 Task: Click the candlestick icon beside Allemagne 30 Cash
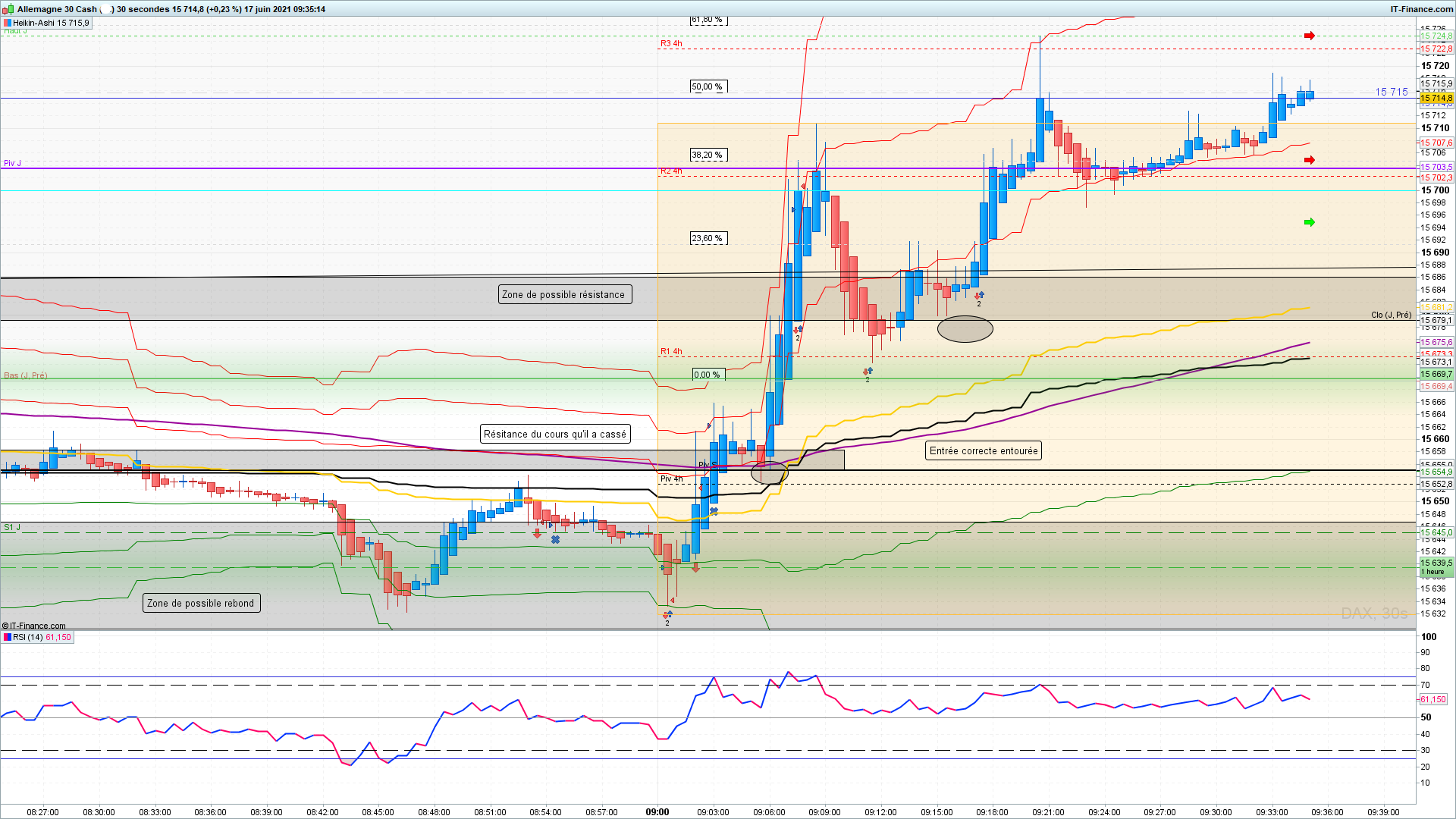[x=8, y=9]
